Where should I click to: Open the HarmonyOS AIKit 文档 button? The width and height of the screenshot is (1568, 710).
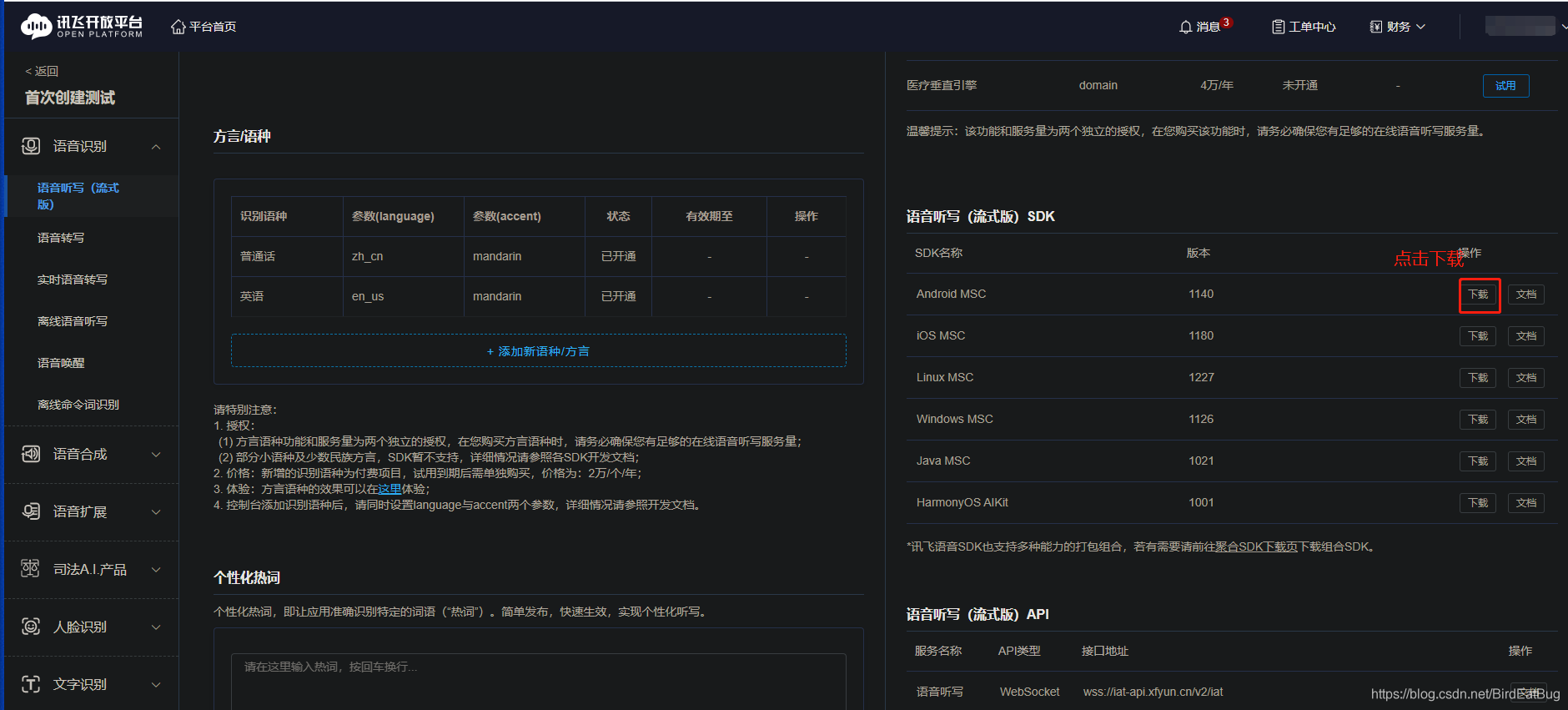point(1526,503)
